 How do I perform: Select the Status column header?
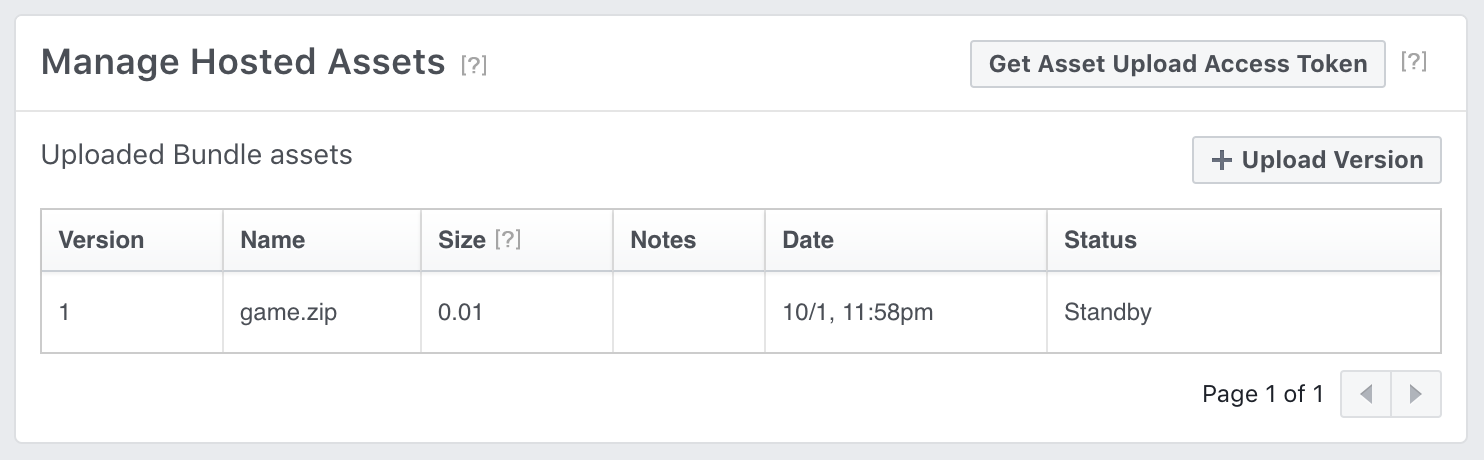[x=1100, y=240]
